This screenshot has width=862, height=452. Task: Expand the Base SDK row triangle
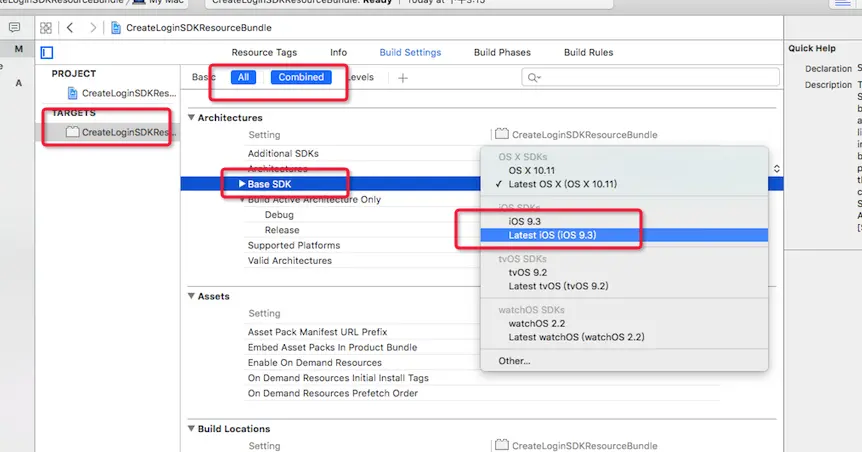pos(242,184)
